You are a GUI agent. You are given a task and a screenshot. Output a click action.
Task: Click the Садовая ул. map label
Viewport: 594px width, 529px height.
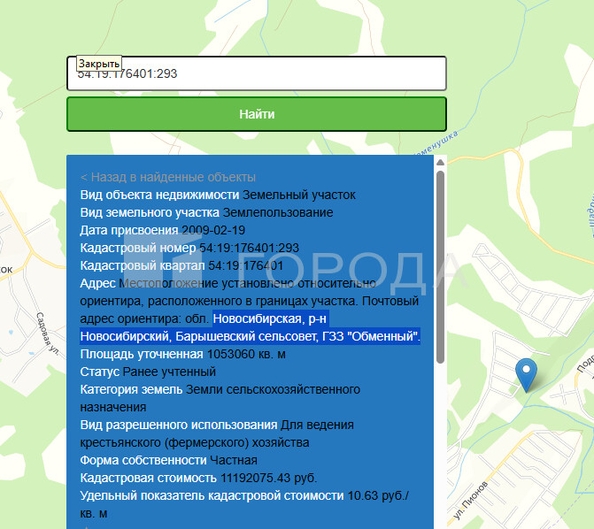[x=48, y=333]
